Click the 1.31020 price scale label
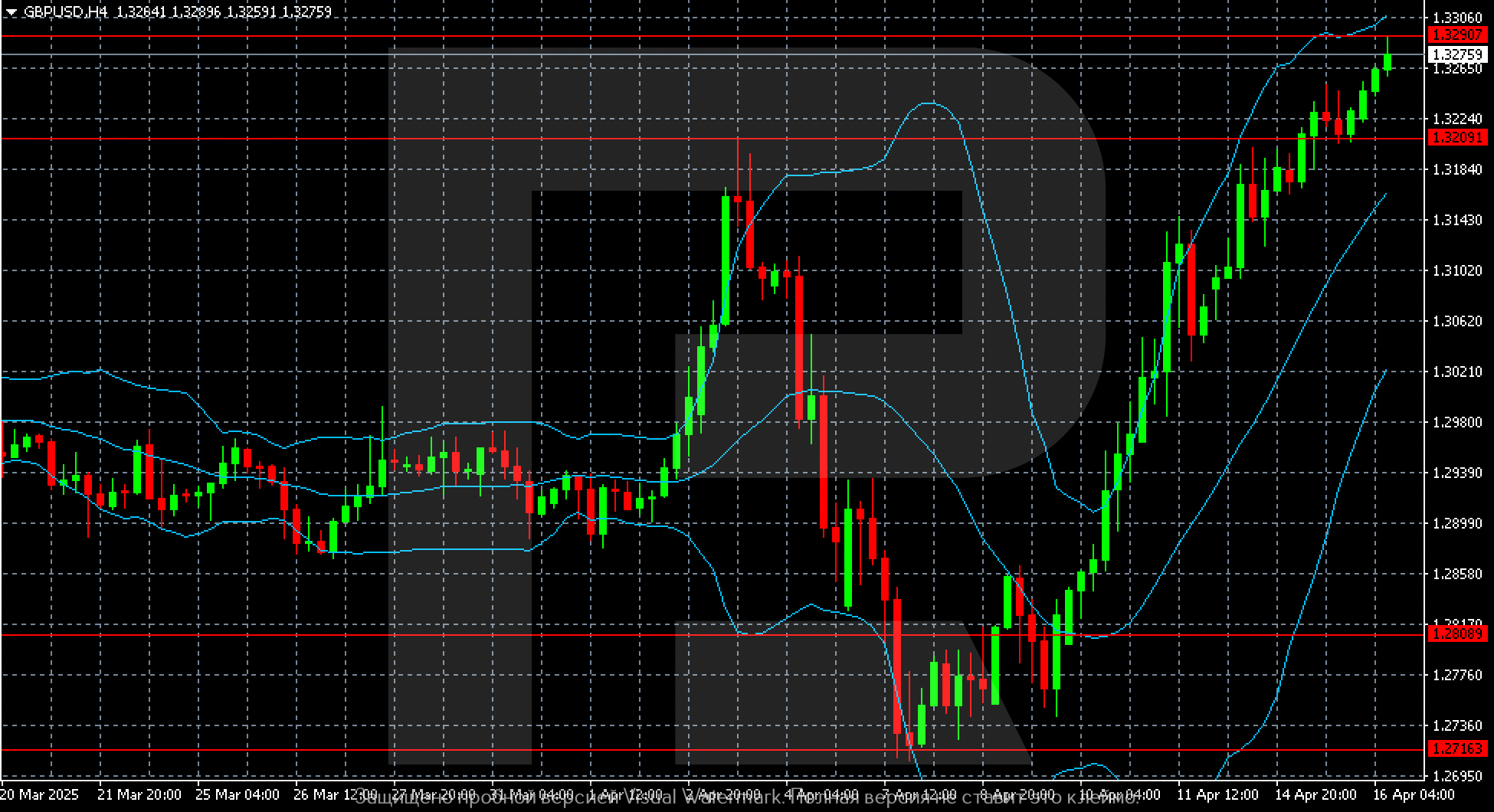This screenshot has height=812, width=1494. (x=1457, y=270)
